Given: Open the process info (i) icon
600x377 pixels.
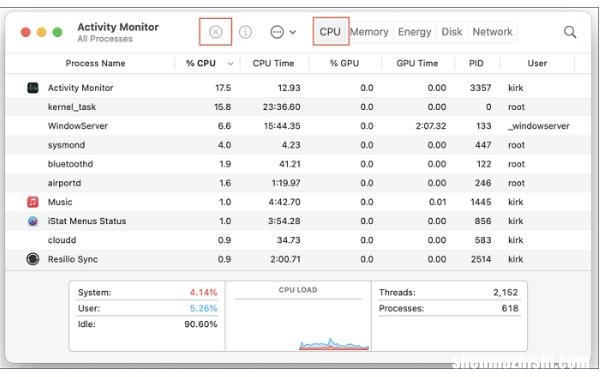Looking at the screenshot, I should coord(245,32).
